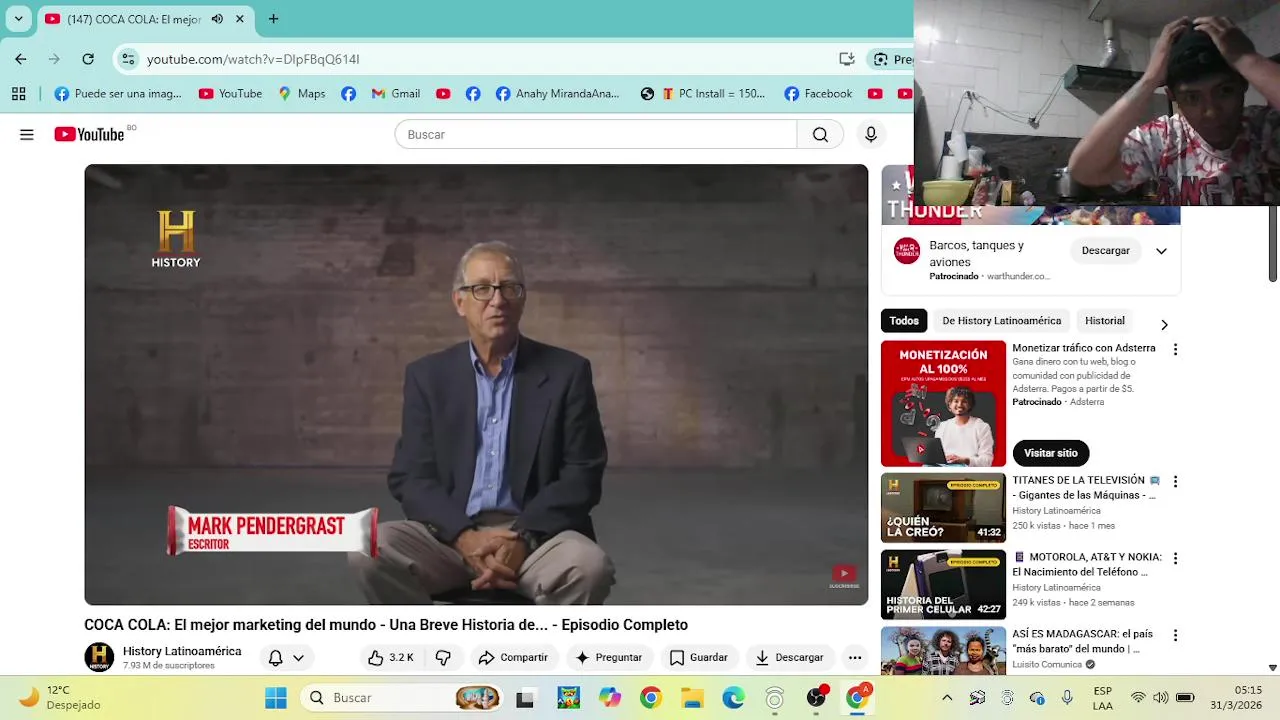View site information icon in address bar
Image resolution: width=1280 pixels, height=720 pixels.
coord(128,59)
